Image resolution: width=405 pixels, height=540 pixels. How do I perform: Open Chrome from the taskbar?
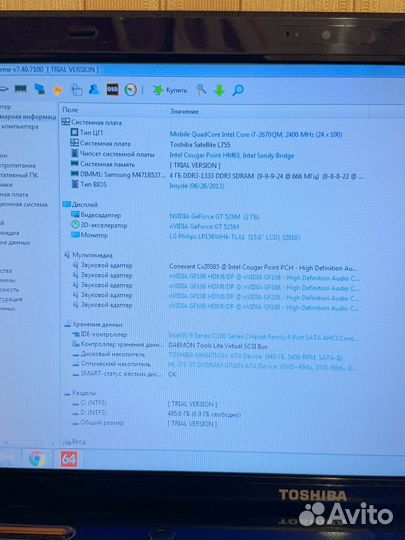[37, 459]
